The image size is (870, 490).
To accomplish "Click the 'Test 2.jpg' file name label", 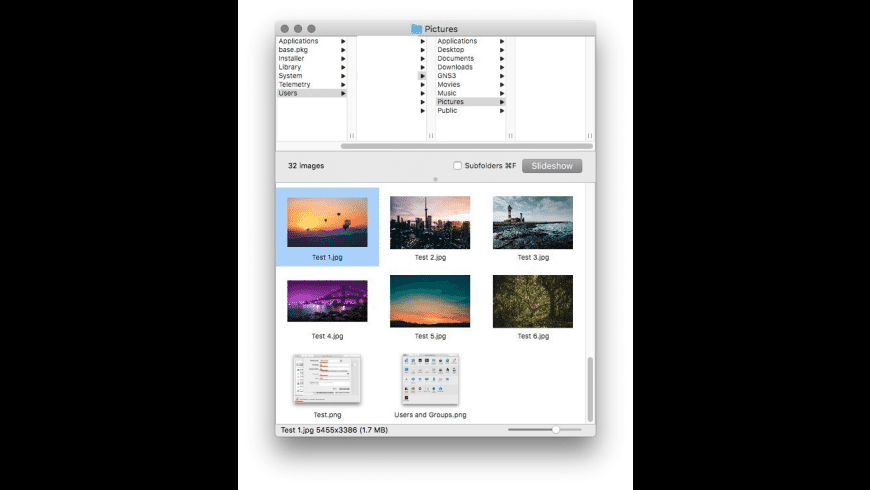I will [430, 257].
